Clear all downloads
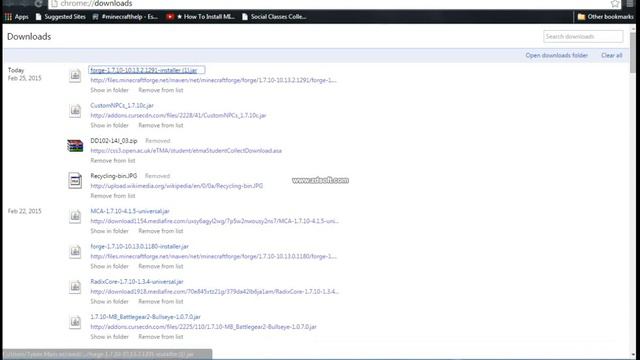The width and height of the screenshot is (640, 360). 611,55
